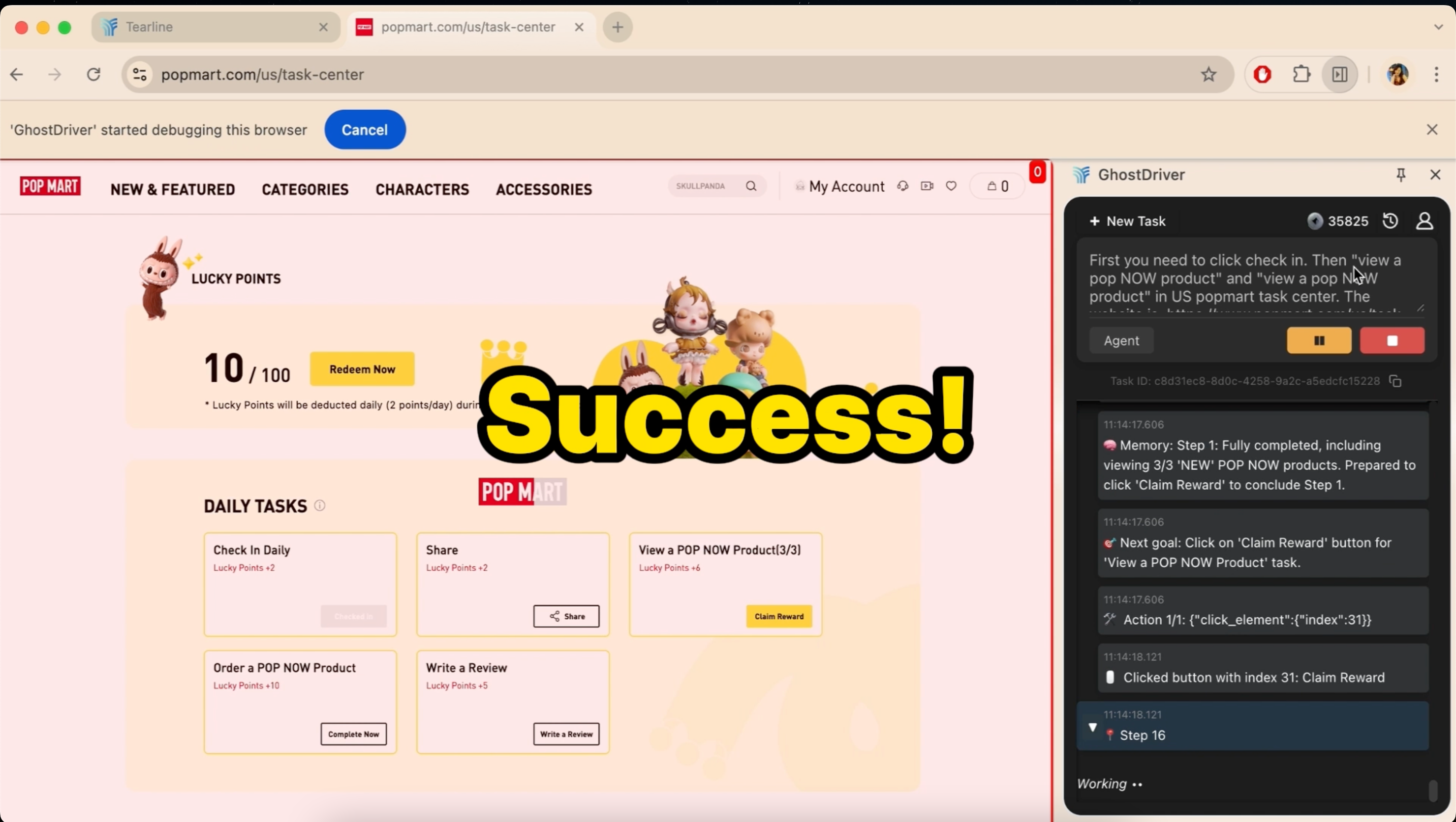Viewport: 1456px width, 822px height.
Task: Click the 'Next goal' log message
Action: tap(1263, 543)
